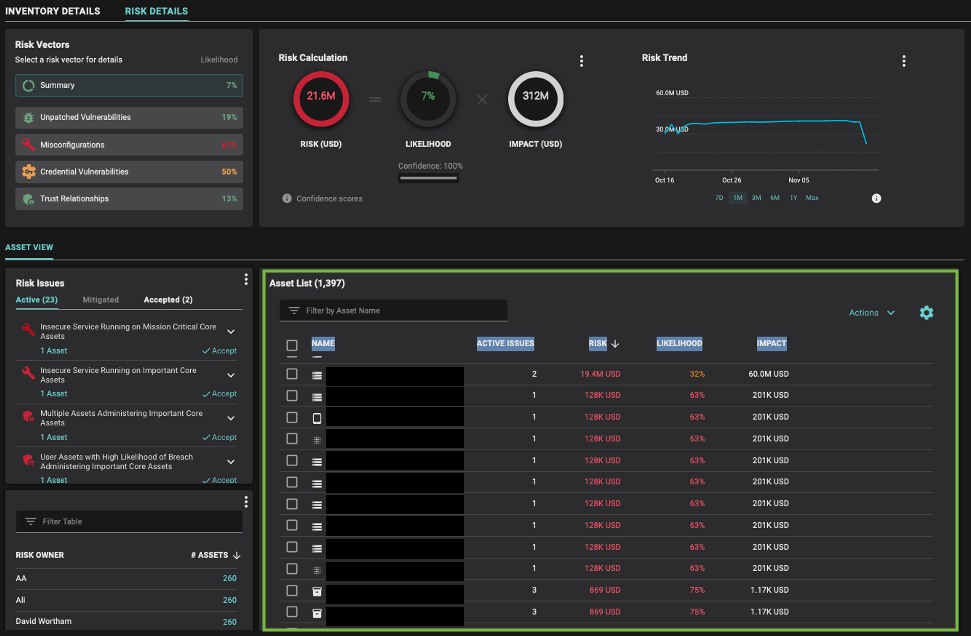Set Risk Trend range to 1M
This screenshot has height=636, width=971.
tap(738, 198)
